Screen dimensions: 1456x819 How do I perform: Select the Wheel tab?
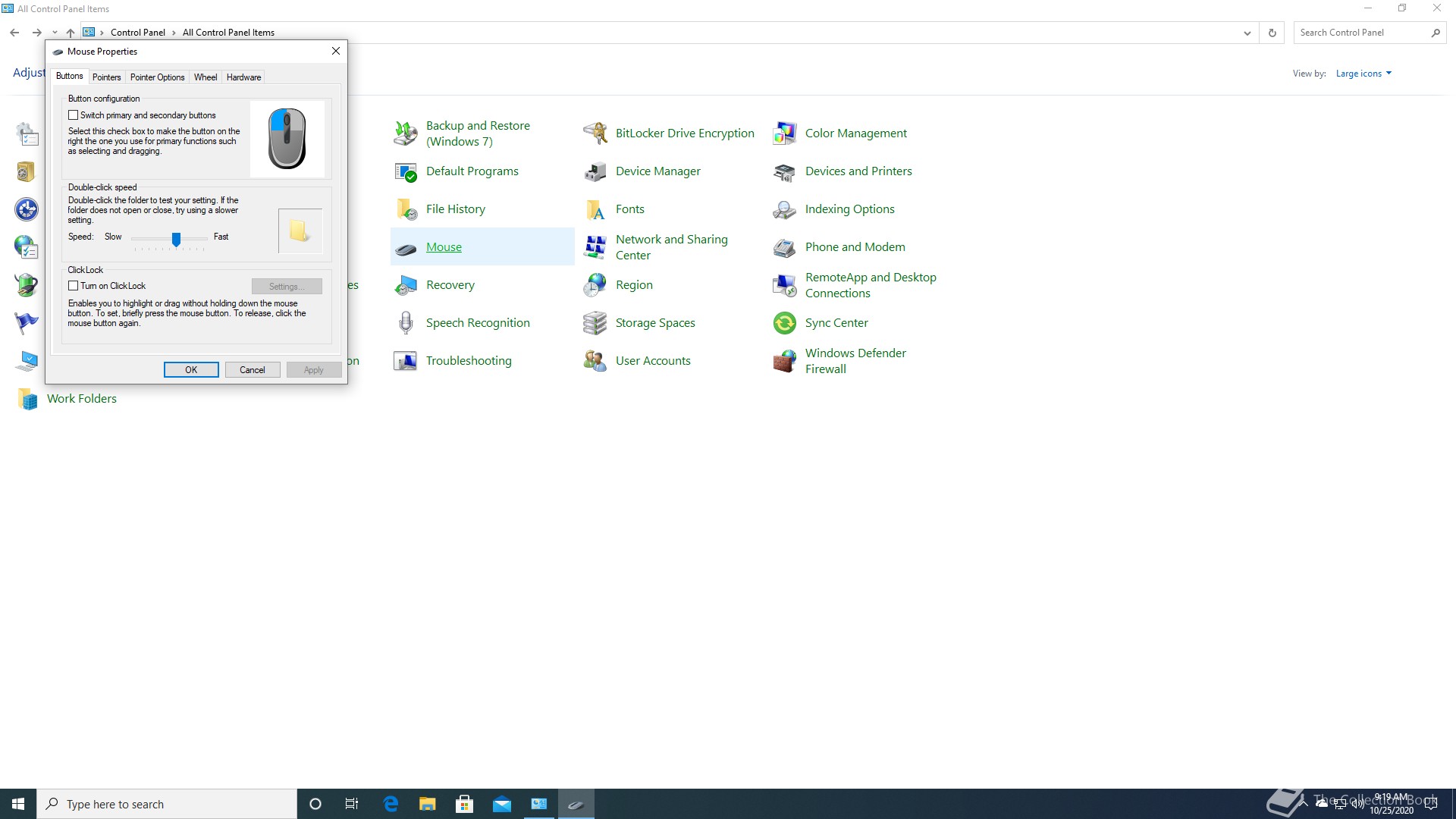206,77
